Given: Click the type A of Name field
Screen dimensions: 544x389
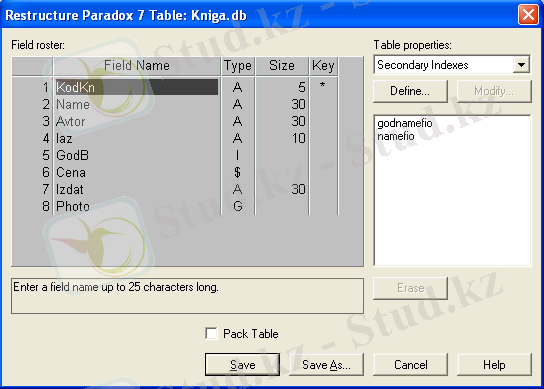Looking at the screenshot, I should pyautogui.click(x=238, y=104).
